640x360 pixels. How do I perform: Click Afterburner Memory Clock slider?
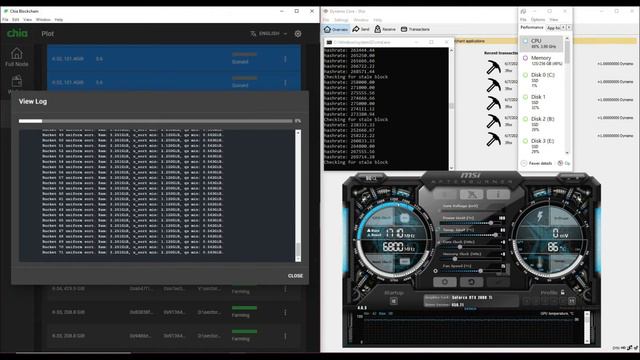(471, 259)
